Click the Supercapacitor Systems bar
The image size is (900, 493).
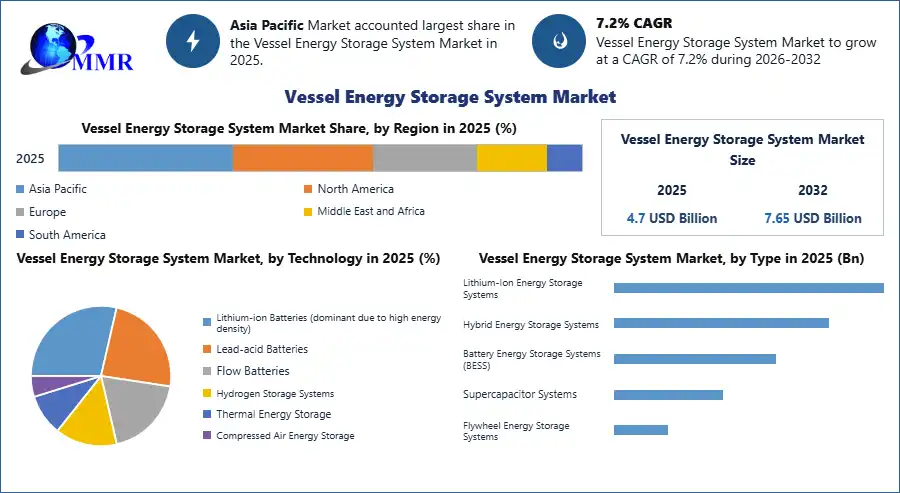pyautogui.click(x=668, y=395)
